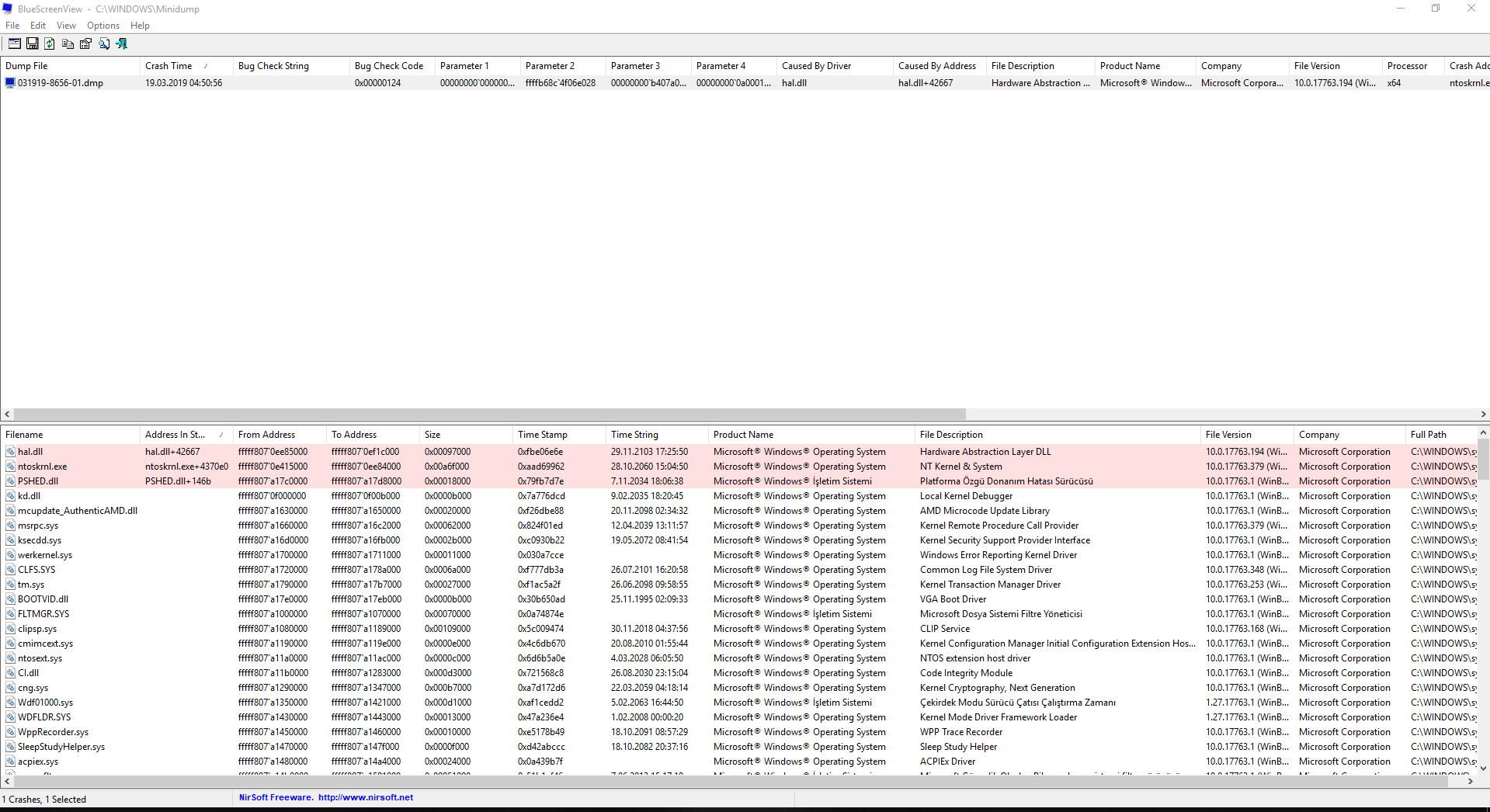
Task: Click the ntoskrnl.exe+4370e0 address cell
Action: point(186,467)
